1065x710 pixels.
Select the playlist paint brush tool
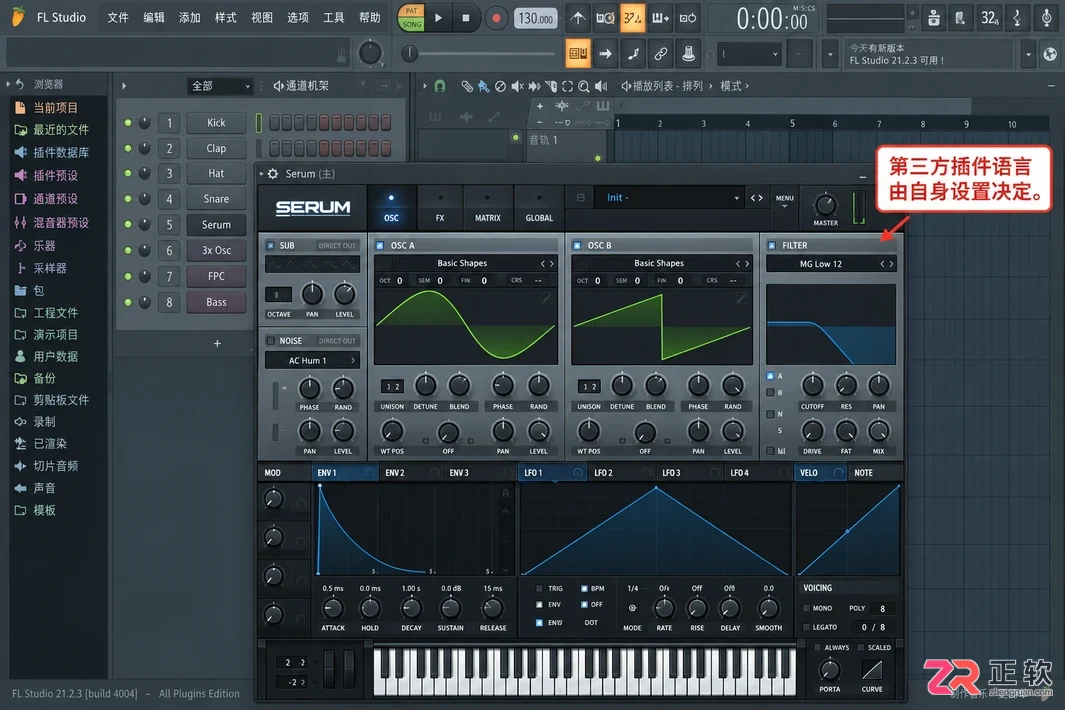[483, 86]
